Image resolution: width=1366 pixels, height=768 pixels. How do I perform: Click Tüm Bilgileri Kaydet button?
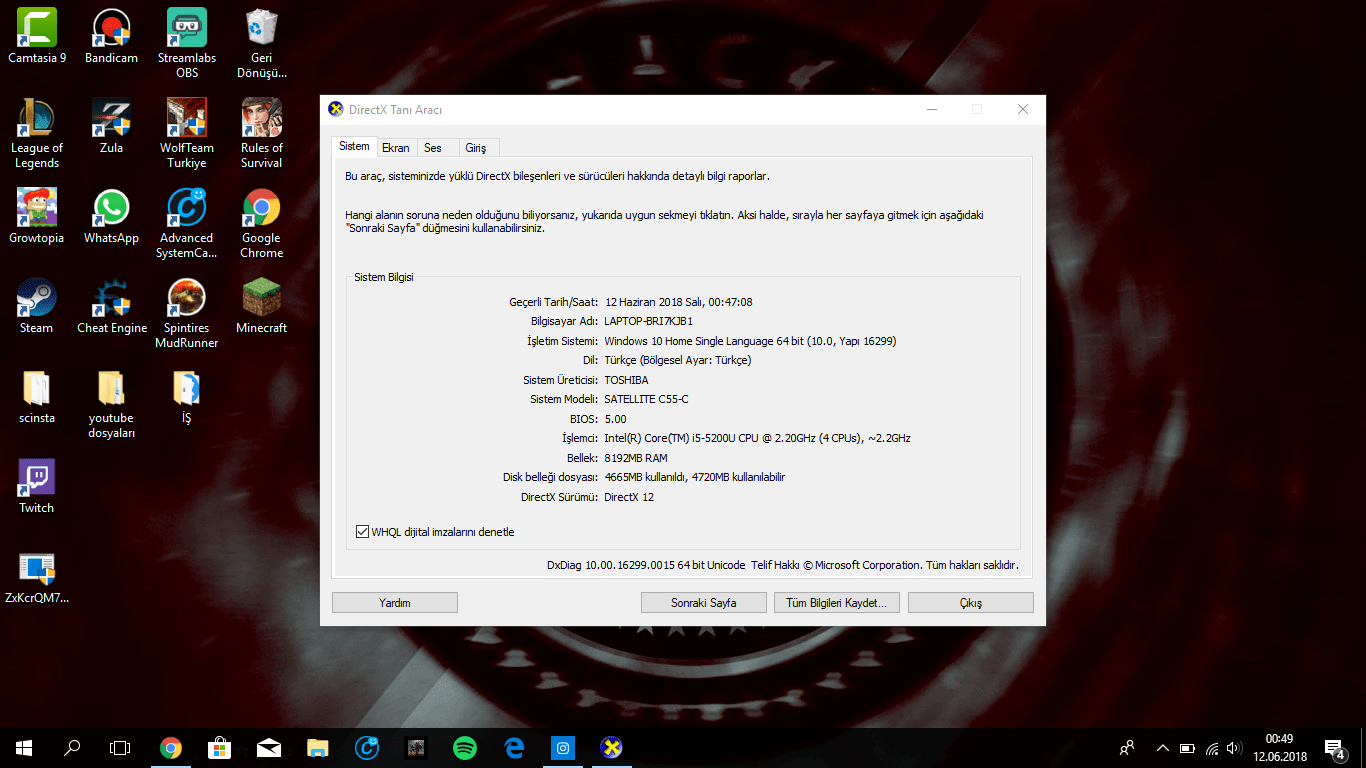coord(837,603)
